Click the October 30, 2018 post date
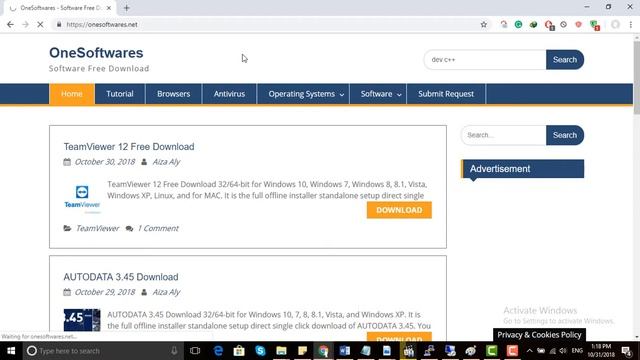Viewport: 640px width, 360px height. (104, 162)
